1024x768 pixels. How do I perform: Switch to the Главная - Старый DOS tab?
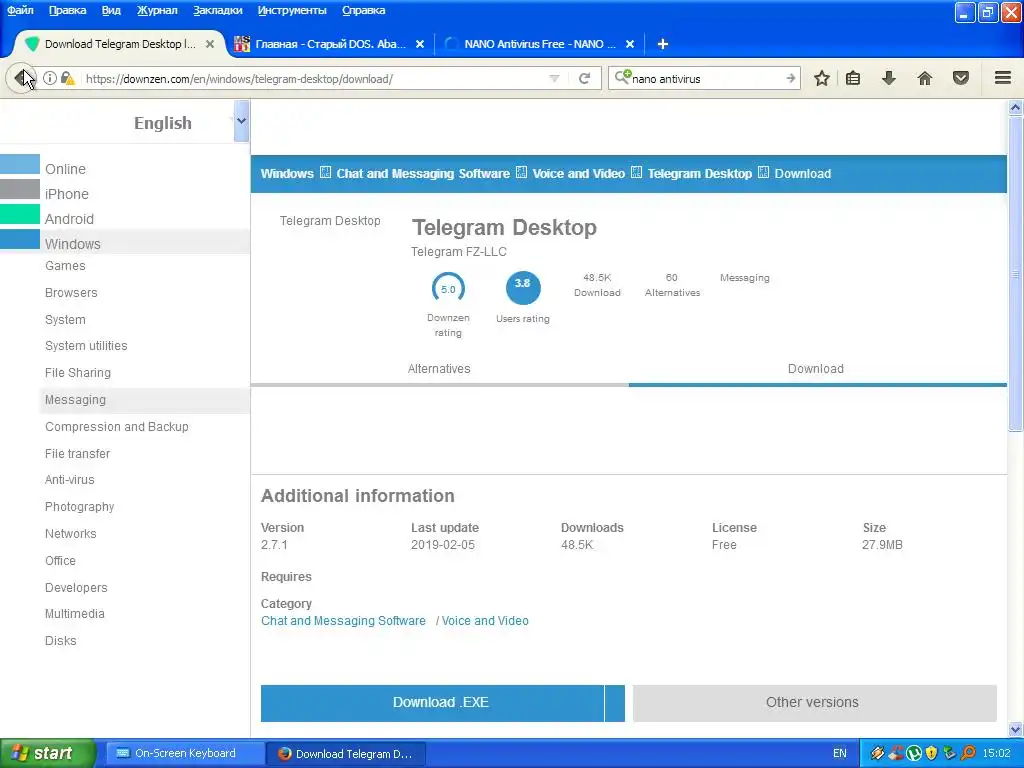[330, 44]
